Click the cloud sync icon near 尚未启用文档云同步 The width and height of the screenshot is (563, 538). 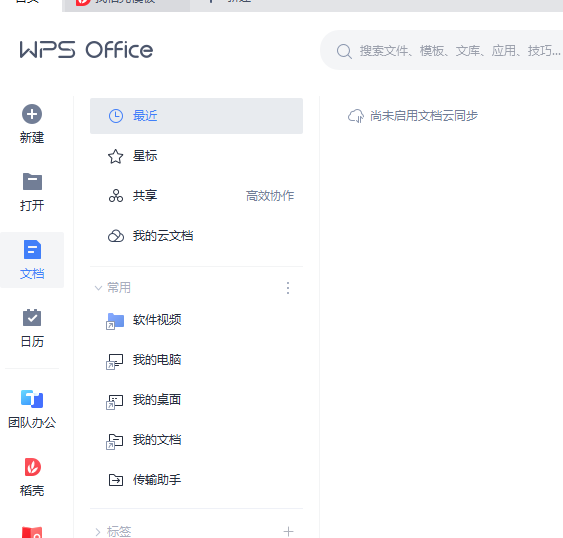pos(356,116)
